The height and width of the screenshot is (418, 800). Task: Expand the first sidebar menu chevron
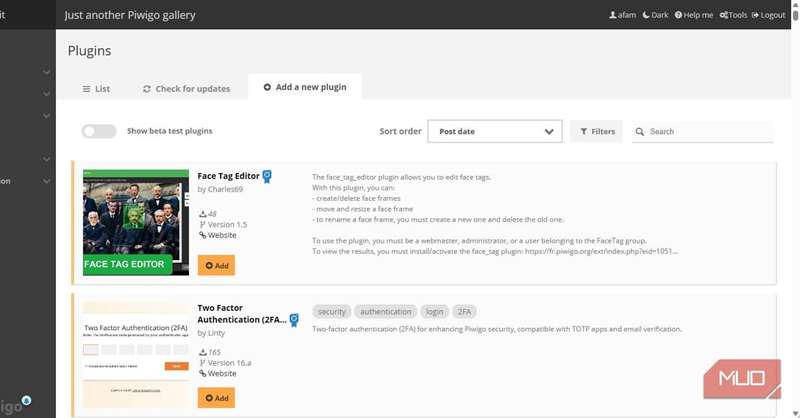click(x=46, y=72)
